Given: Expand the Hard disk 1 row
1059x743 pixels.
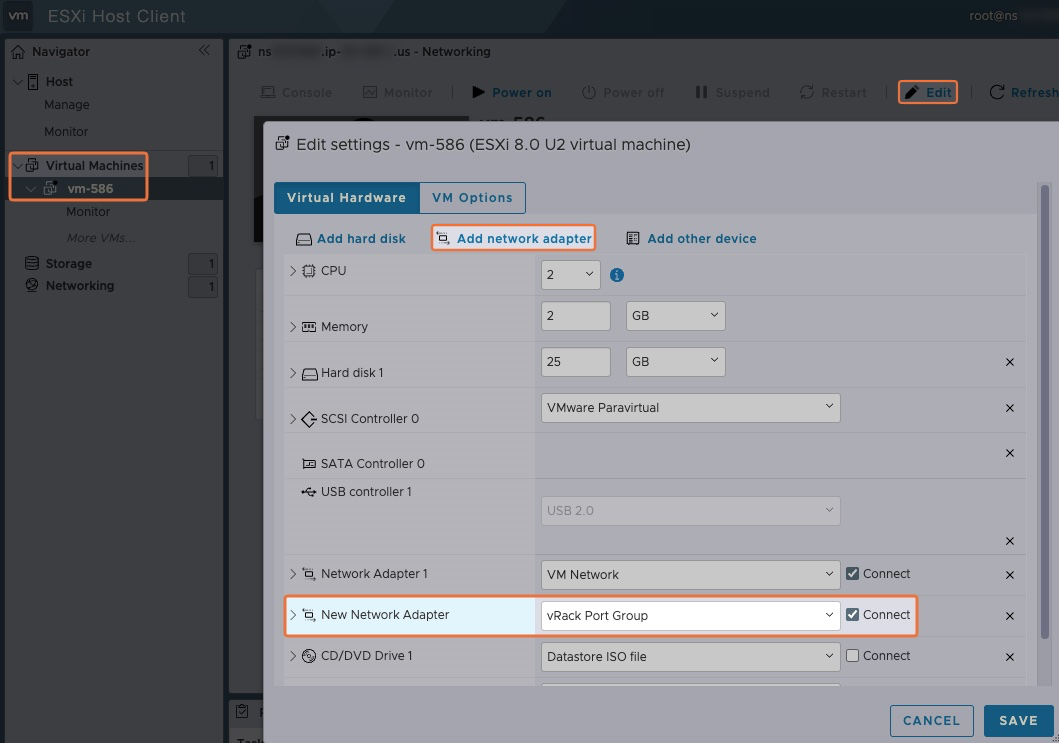Looking at the screenshot, I should click(x=292, y=373).
